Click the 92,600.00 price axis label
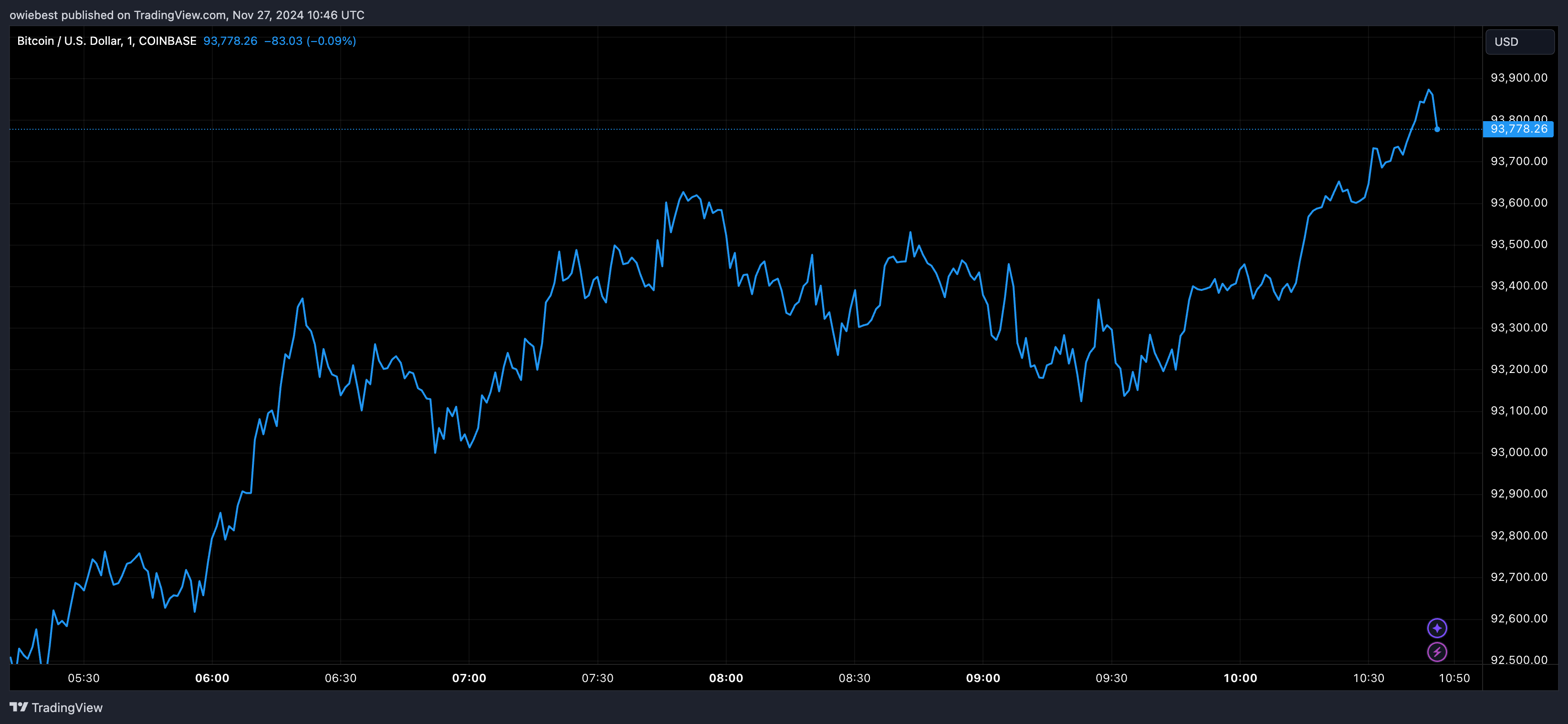The image size is (1568, 724). click(1519, 618)
